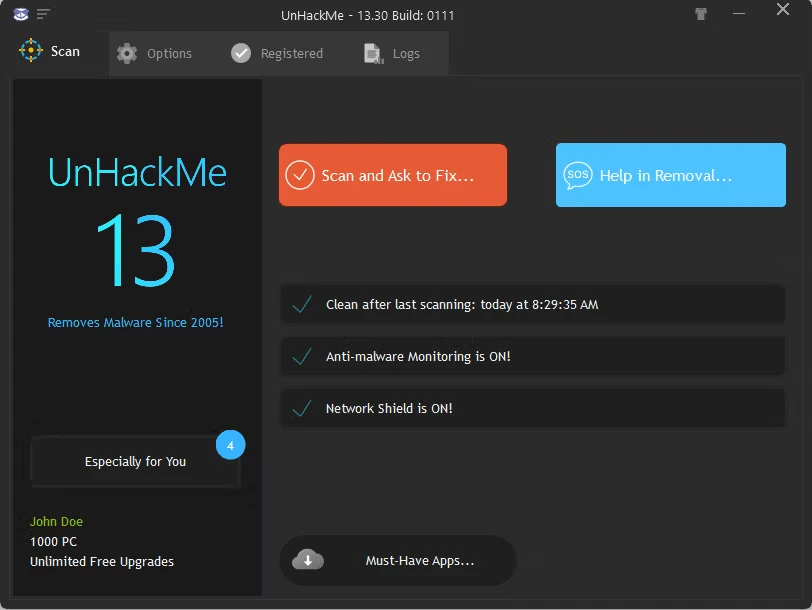This screenshot has height=610, width=812.
Task: Click the Options gear icon
Action: click(127, 54)
